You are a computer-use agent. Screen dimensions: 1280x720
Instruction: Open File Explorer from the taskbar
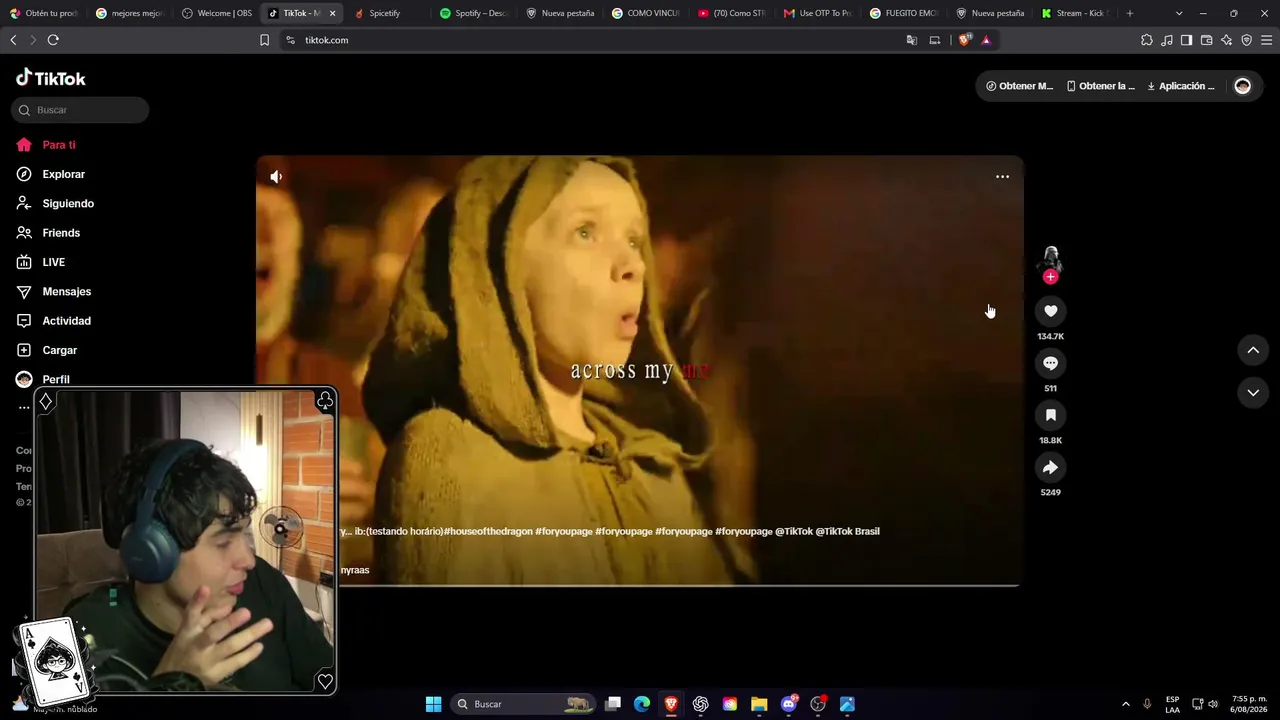(x=759, y=704)
